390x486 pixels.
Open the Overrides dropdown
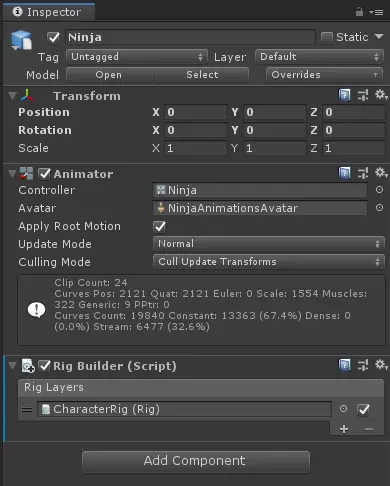point(324,75)
